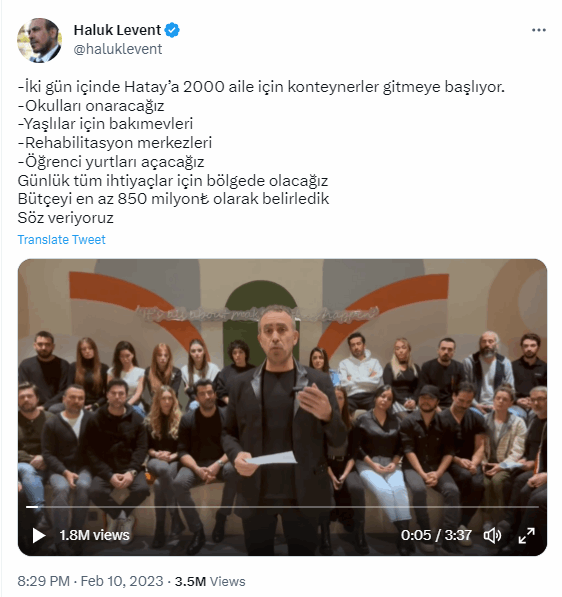Click the blue verified badge
The width and height of the screenshot is (562, 597).
172,30
